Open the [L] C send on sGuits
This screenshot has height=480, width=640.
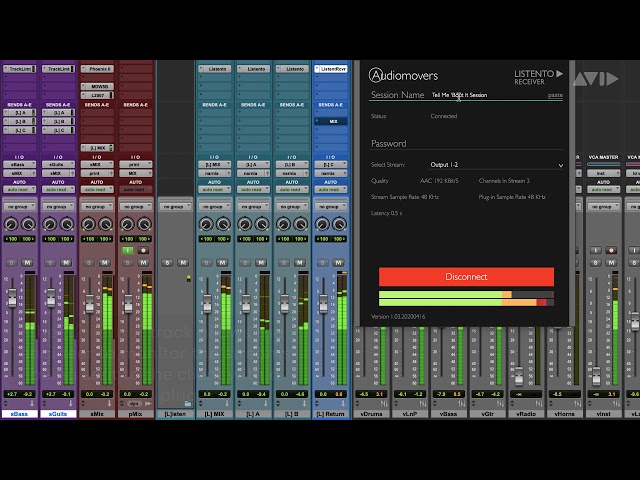click(58, 130)
